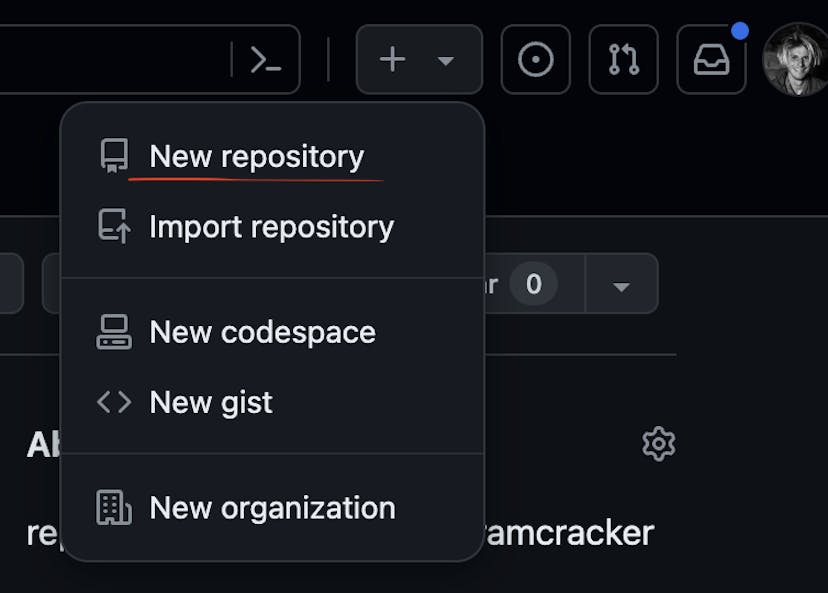Click the codespace computer icon
Viewport: 828px width, 593px height.
click(114, 332)
